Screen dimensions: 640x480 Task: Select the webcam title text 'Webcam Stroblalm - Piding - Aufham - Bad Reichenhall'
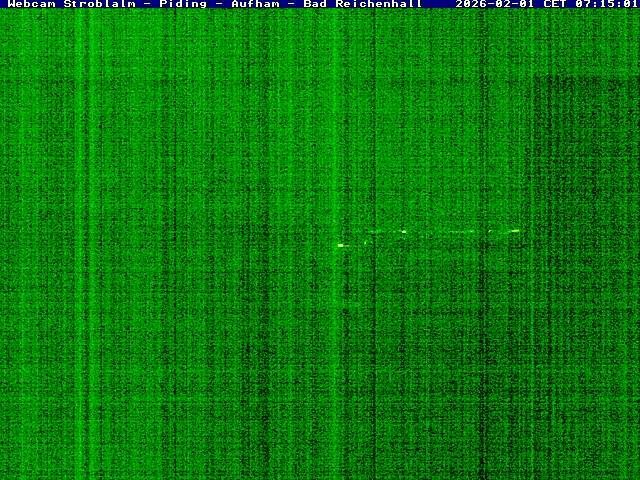pos(215,4)
